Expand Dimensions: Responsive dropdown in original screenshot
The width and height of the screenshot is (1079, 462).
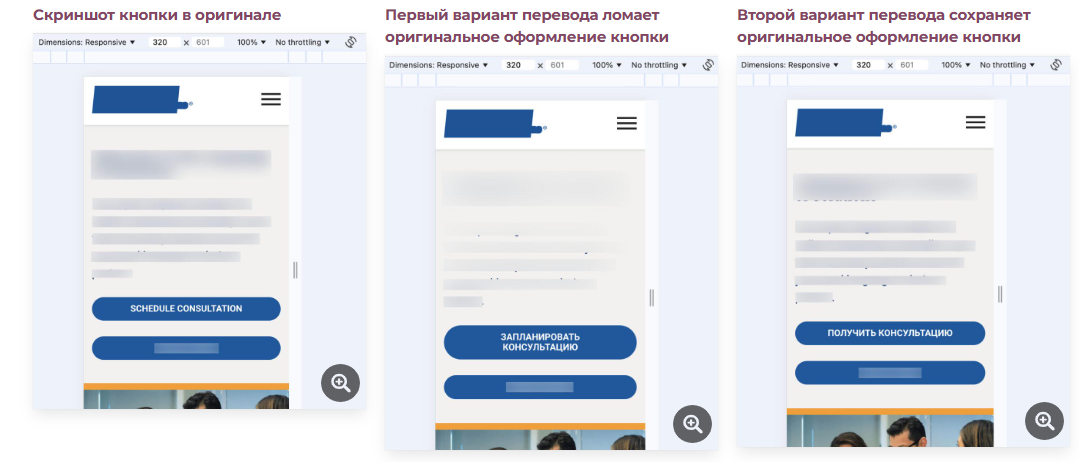[x=87, y=42]
